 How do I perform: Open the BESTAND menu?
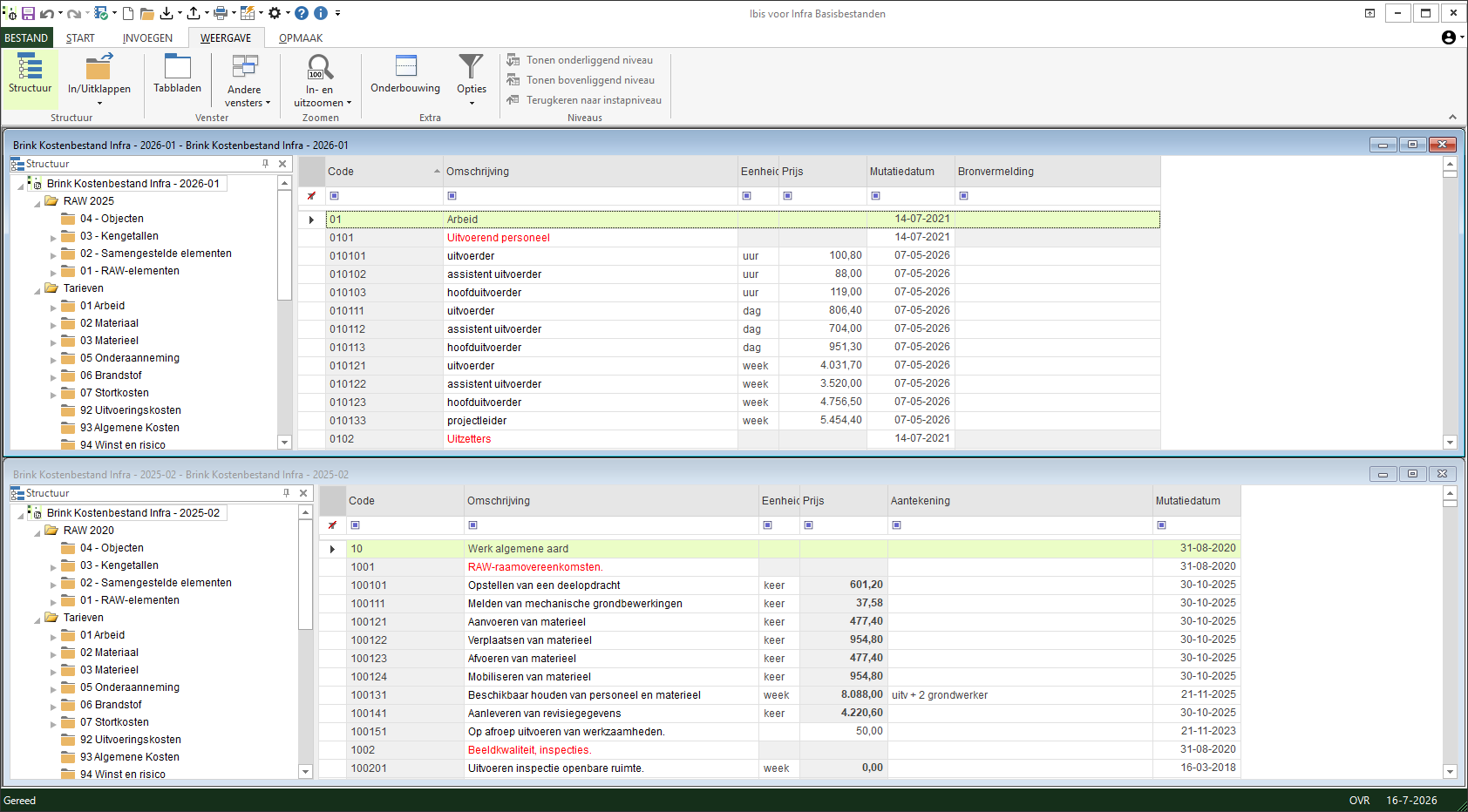tap(26, 37)
